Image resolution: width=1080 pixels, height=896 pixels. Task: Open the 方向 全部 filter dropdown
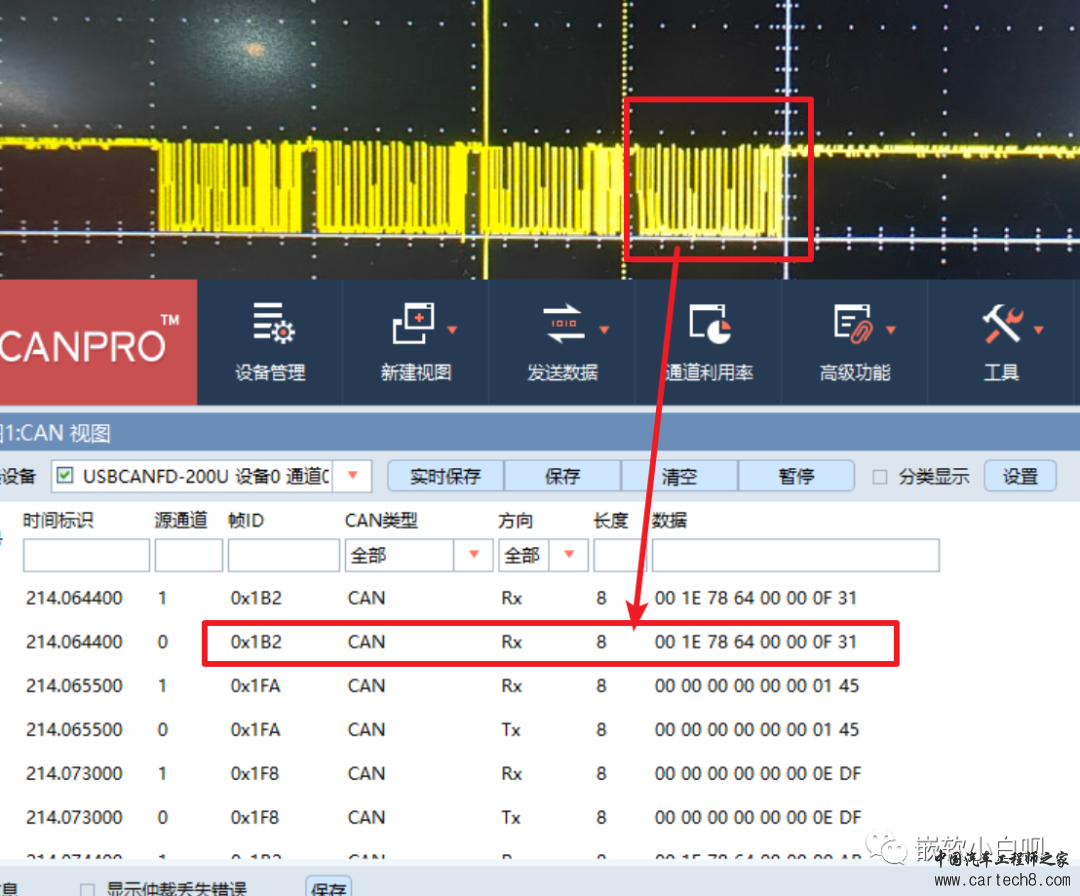(569, 554)
